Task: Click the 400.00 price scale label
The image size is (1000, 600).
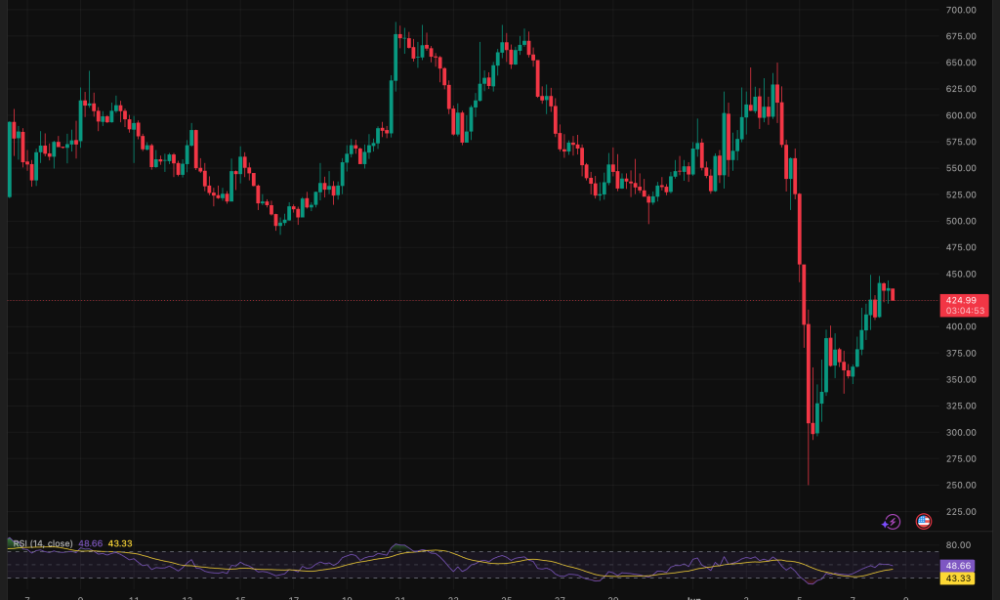Action: point(960,326)
